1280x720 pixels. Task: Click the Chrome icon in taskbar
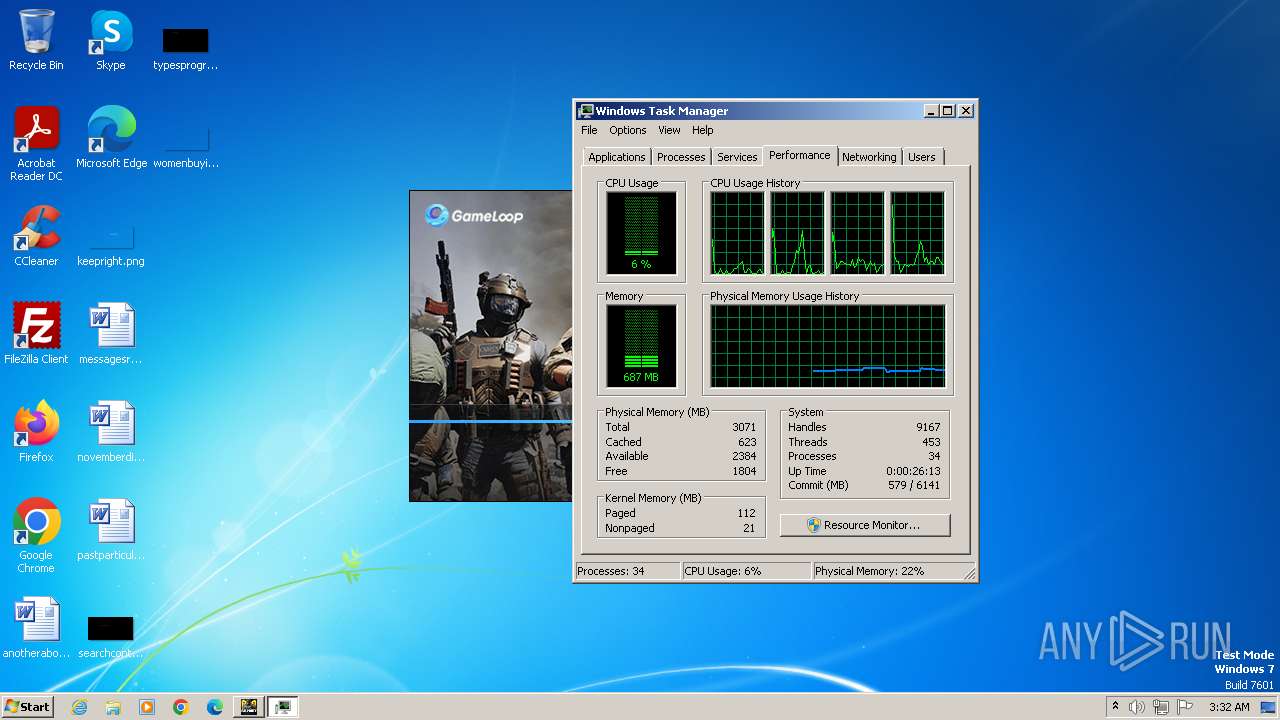[181, 707]
